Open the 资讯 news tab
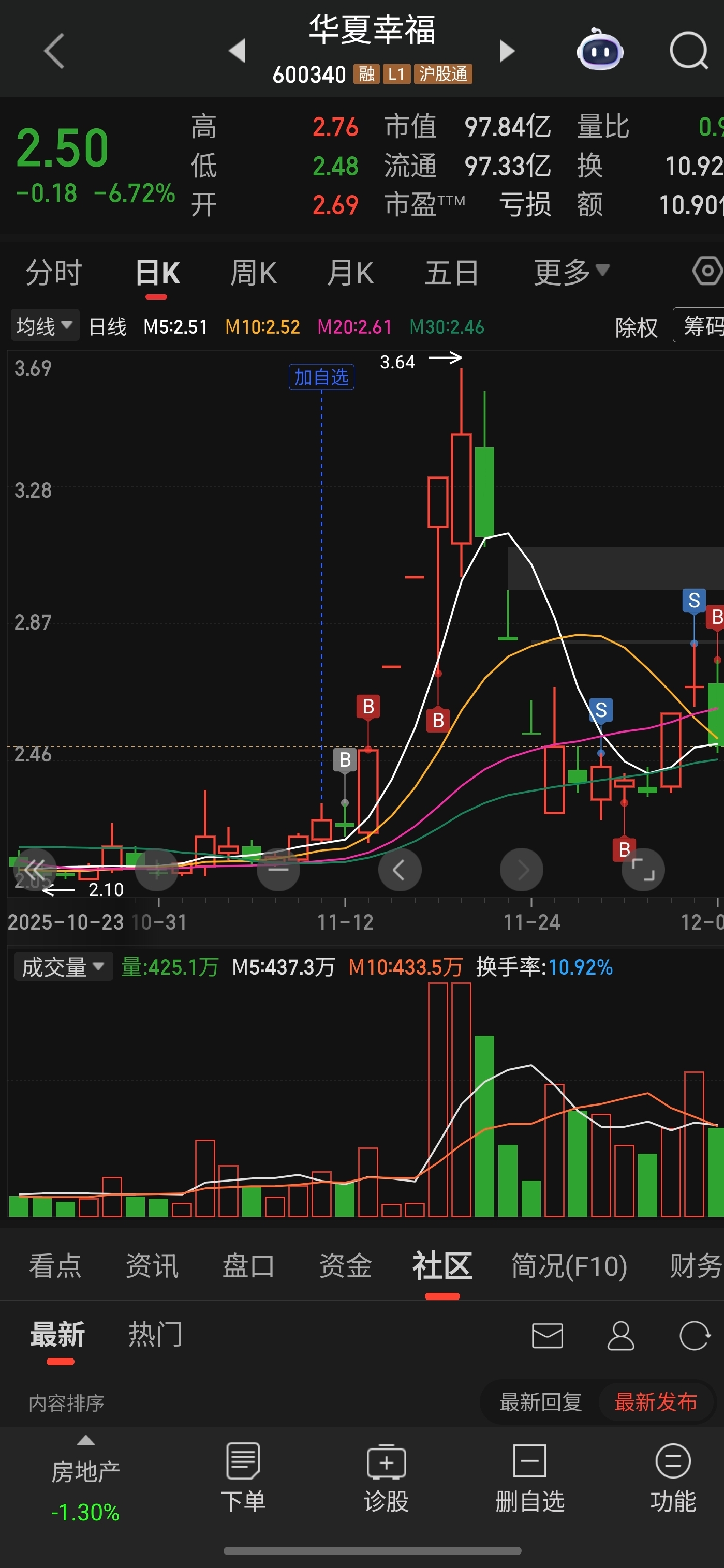 pyautogui.click(x=152, y=1265)
